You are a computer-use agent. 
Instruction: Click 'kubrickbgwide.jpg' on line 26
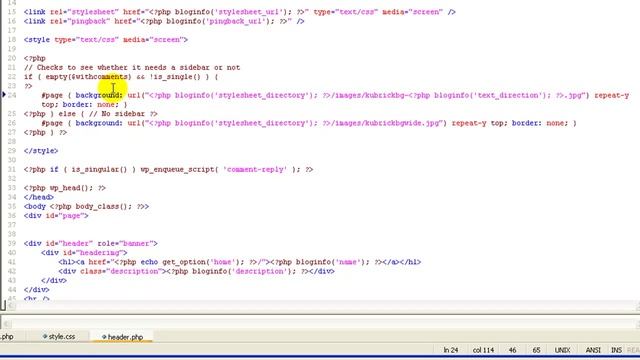coord(404,123)
